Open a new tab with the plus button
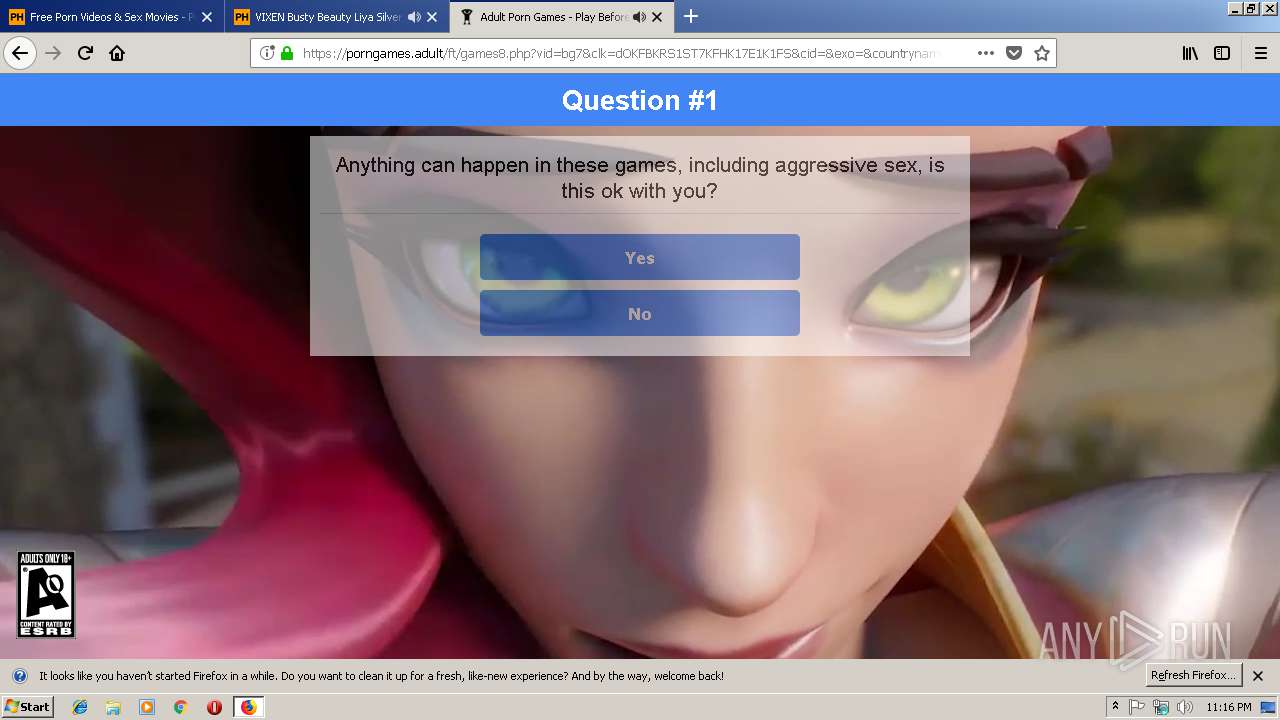 691,16
